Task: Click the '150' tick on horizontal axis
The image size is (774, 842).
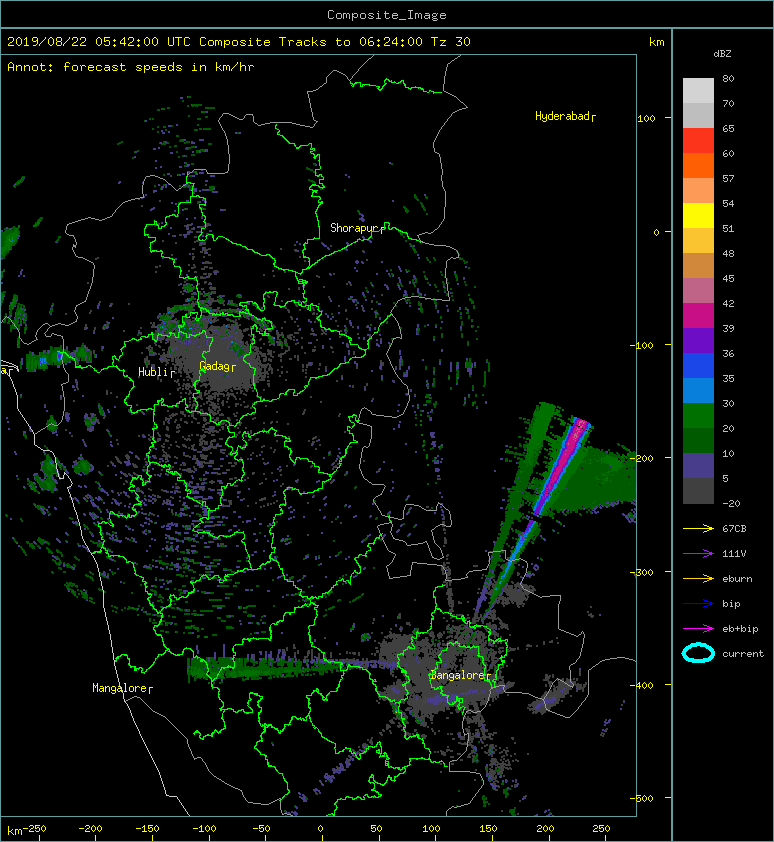Action: tap(488, 829)
